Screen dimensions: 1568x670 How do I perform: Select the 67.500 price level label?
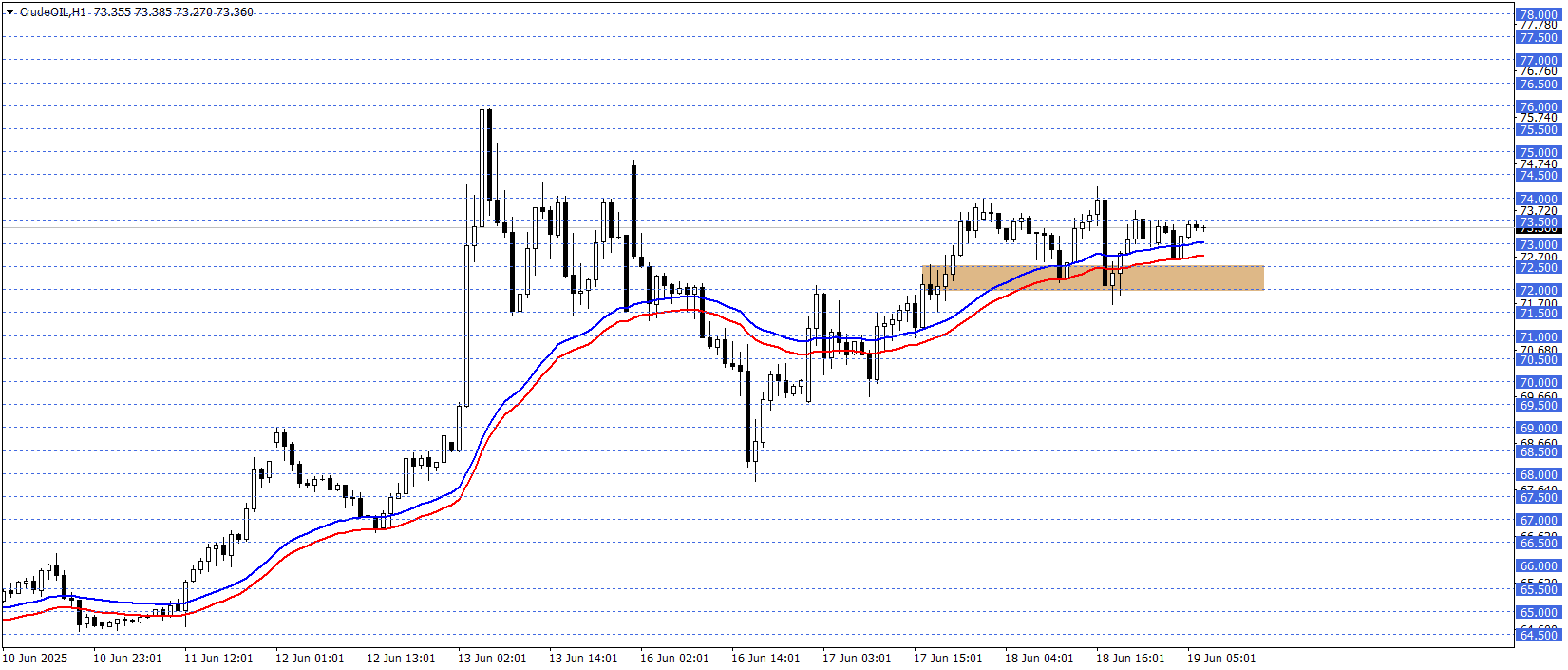1539,498
